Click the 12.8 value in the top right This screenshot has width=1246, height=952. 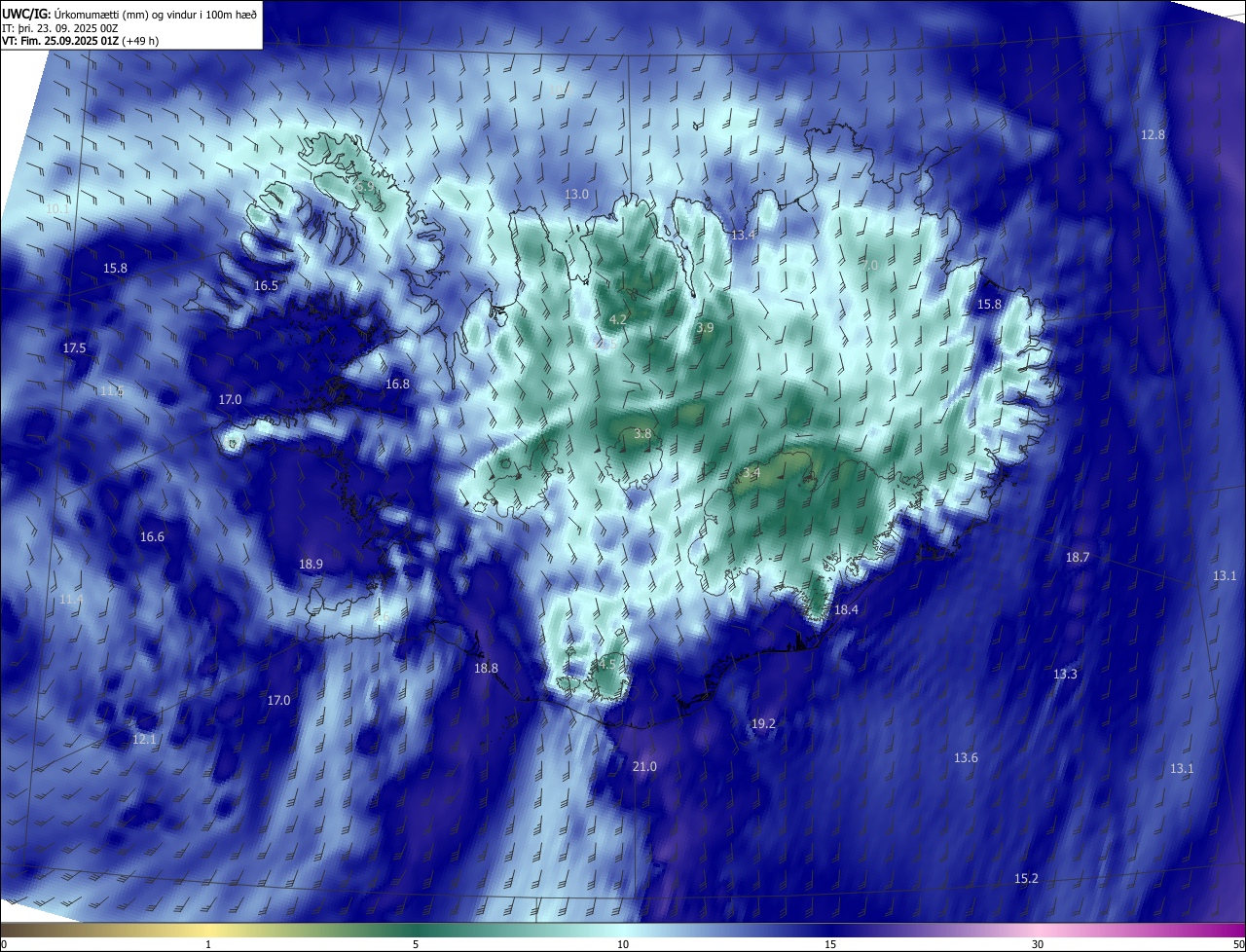click(1153, 135)
